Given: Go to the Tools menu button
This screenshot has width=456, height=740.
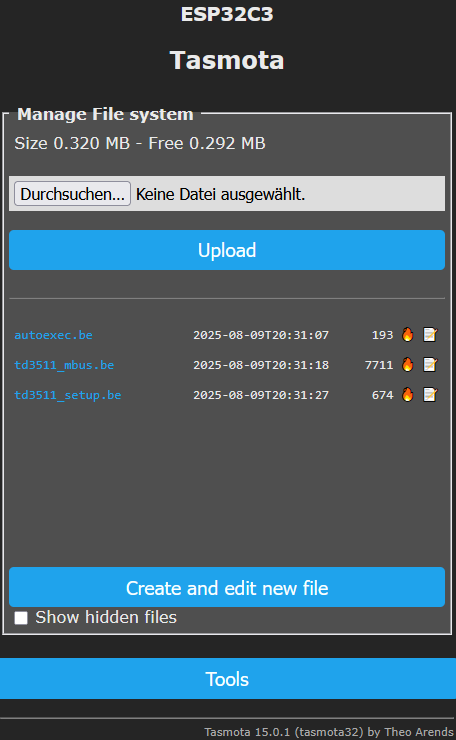Looking at the screenshot, I should [227, 679].
